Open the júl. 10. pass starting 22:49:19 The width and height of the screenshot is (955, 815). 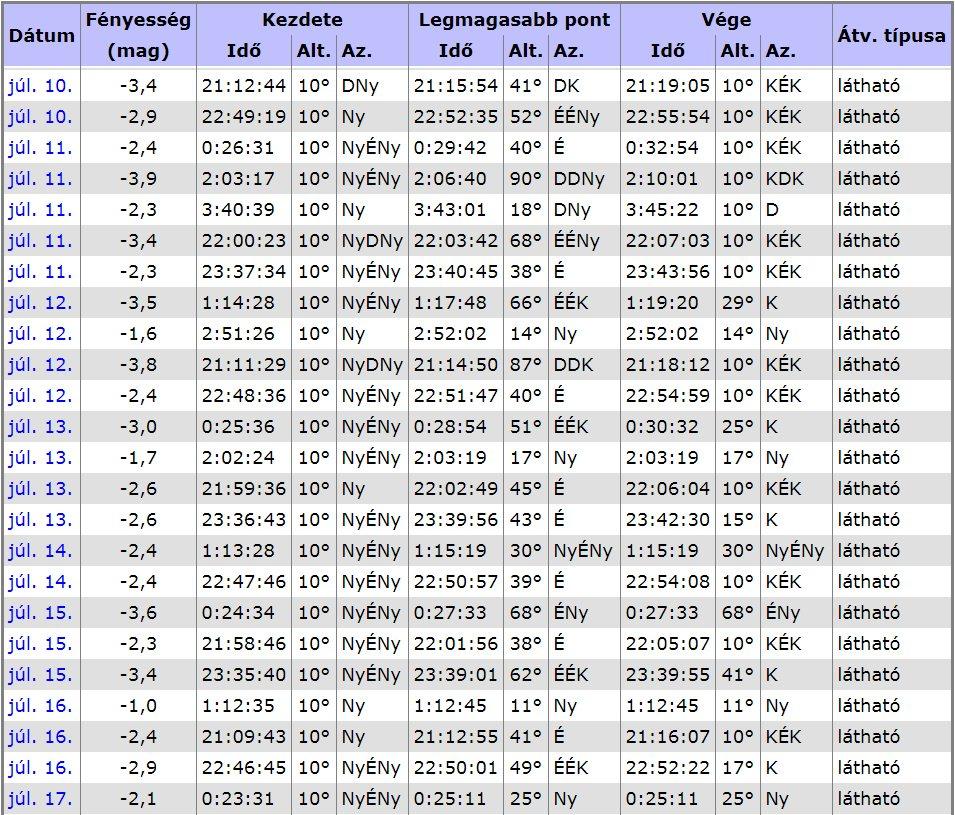[x=40, y=117]
